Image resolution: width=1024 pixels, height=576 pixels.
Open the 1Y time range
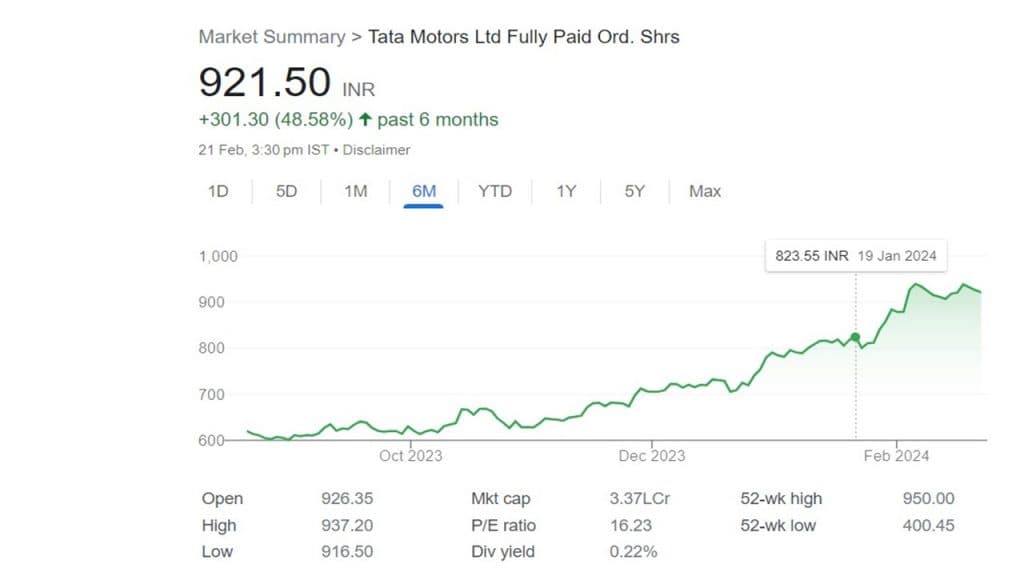click(566, 191)
